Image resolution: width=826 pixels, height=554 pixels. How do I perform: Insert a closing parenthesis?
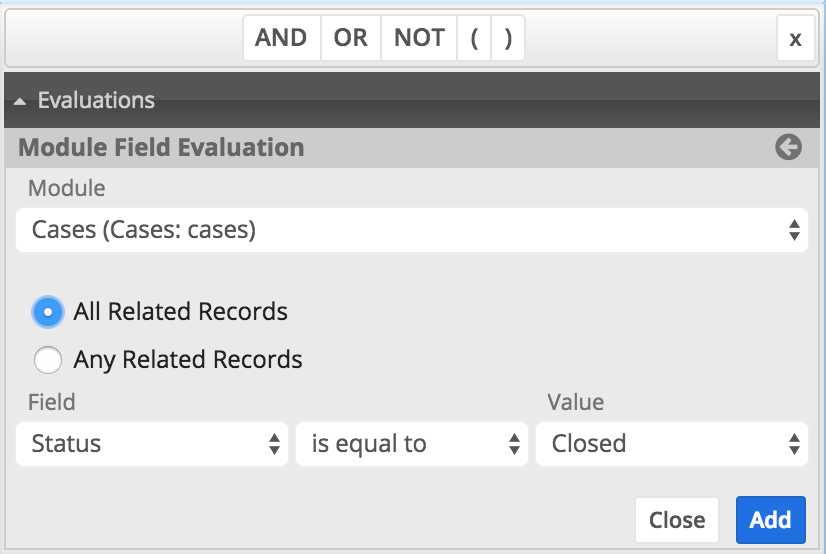tap(508, 39)
